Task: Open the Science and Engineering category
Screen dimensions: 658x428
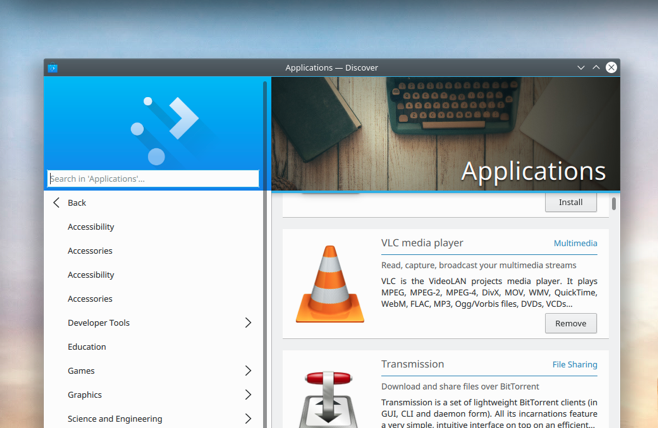Action: point(115,419)
